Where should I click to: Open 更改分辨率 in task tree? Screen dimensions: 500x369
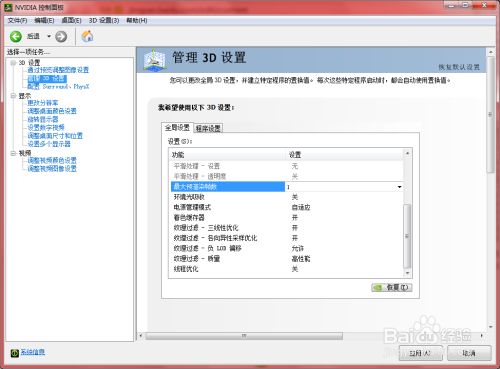pyautogui.click(x=43, y=103)
